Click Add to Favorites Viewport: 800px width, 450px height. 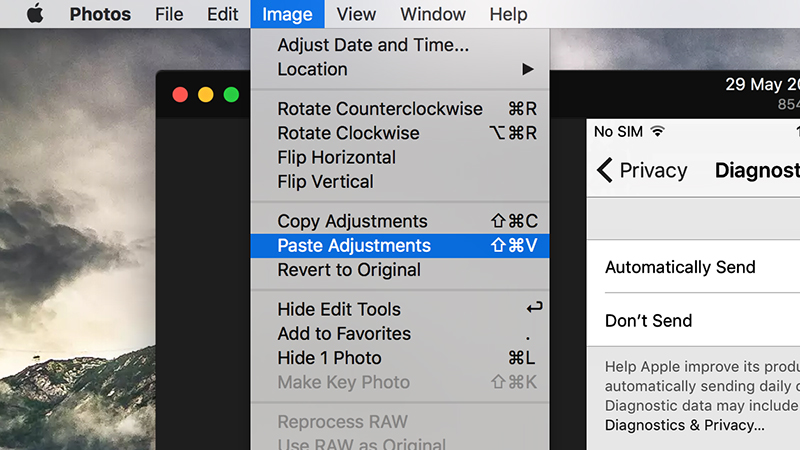(400, 334)
